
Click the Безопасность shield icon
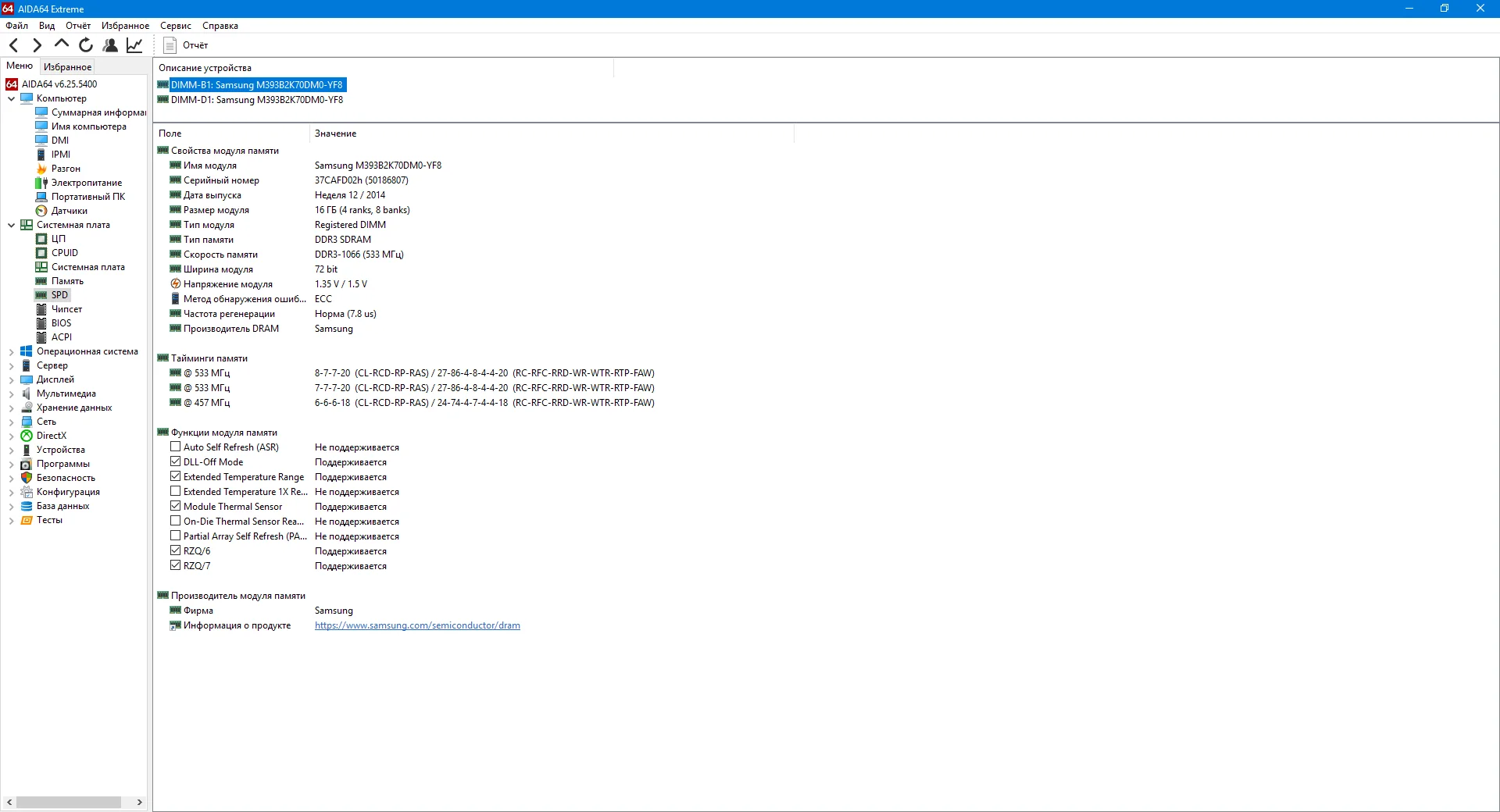pyautogui.click(x=27, y=478)
